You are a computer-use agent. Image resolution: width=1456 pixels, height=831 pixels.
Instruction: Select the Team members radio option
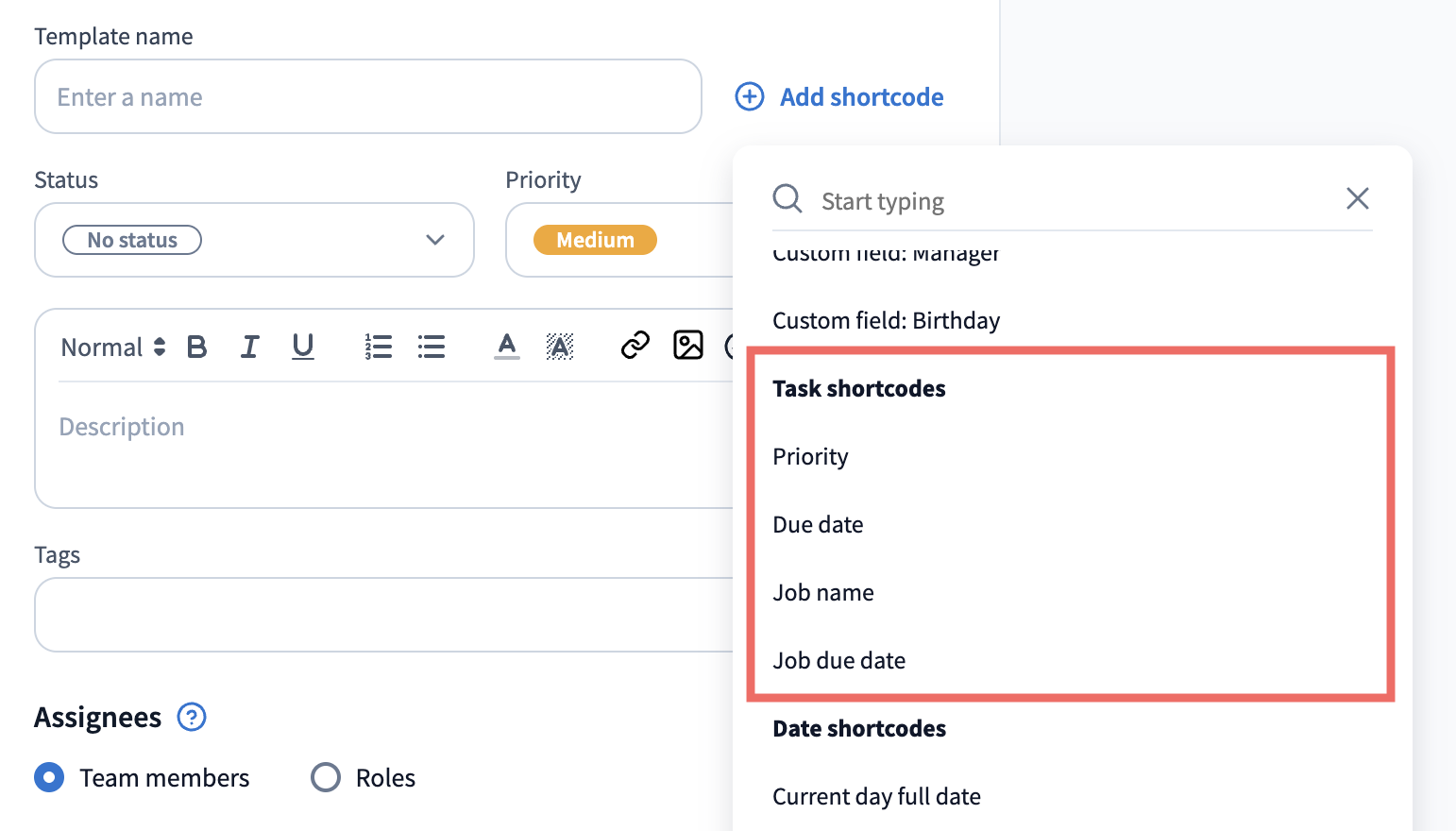(49, 778)
